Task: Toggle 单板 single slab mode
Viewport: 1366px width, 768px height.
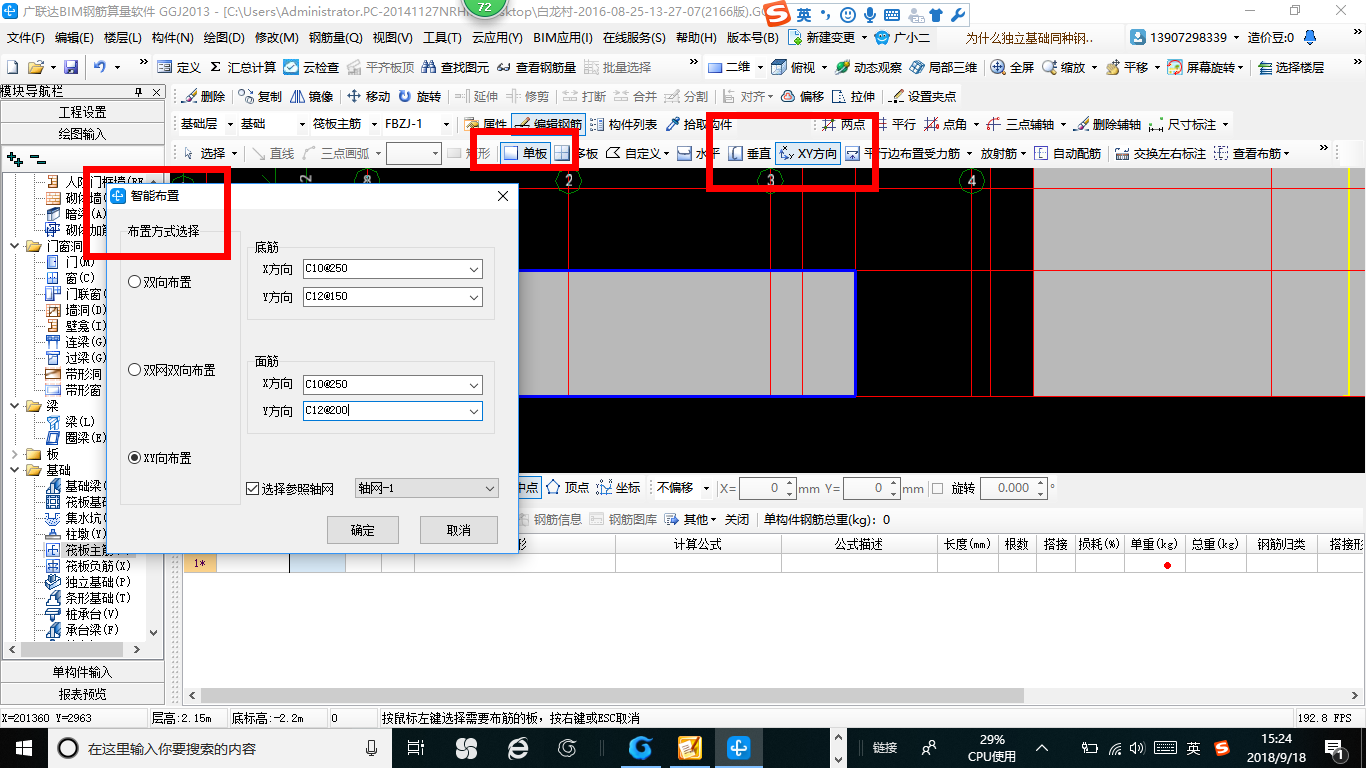Action: (525, 153)
